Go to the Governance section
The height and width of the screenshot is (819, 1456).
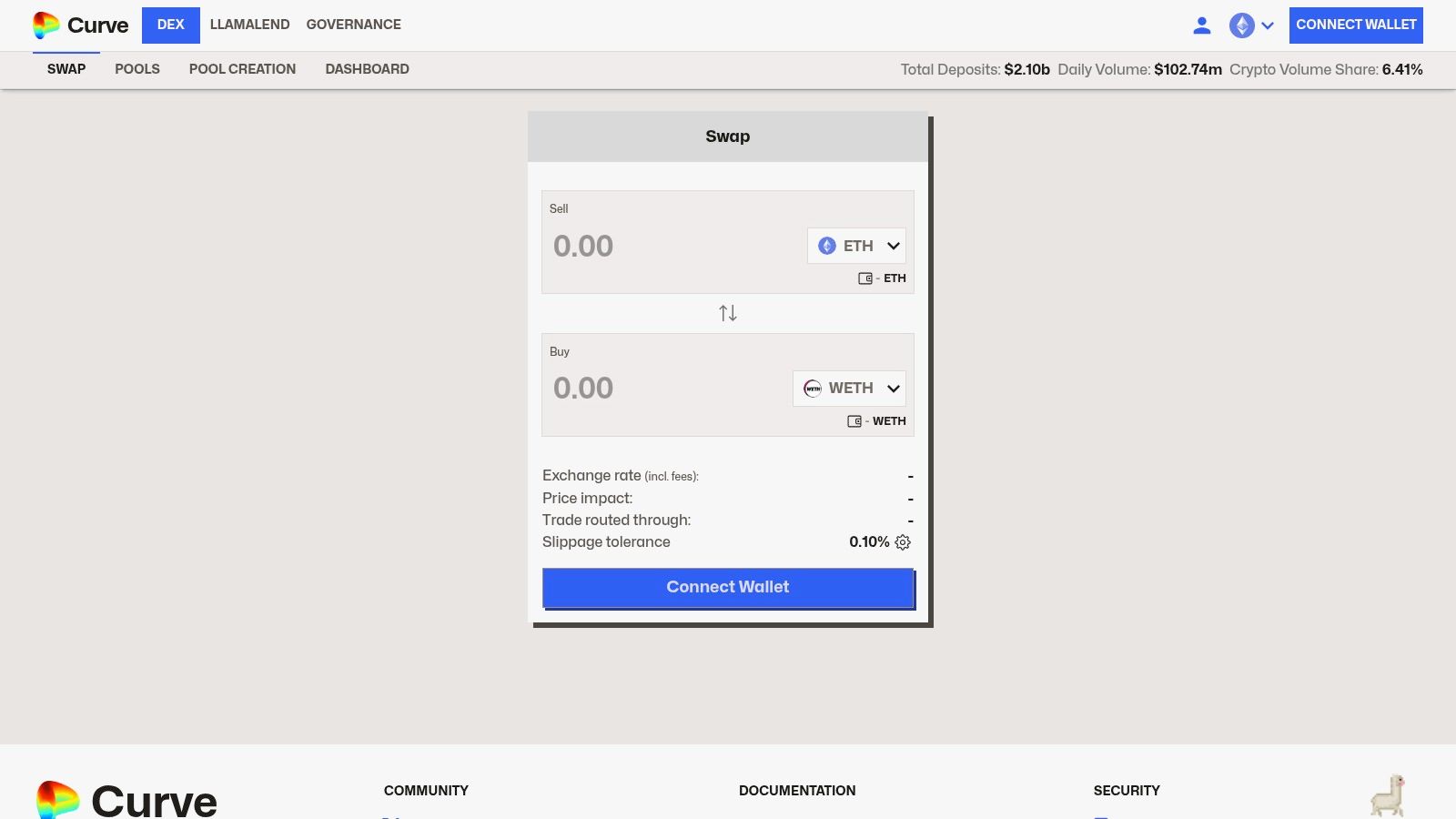point(353,25)
